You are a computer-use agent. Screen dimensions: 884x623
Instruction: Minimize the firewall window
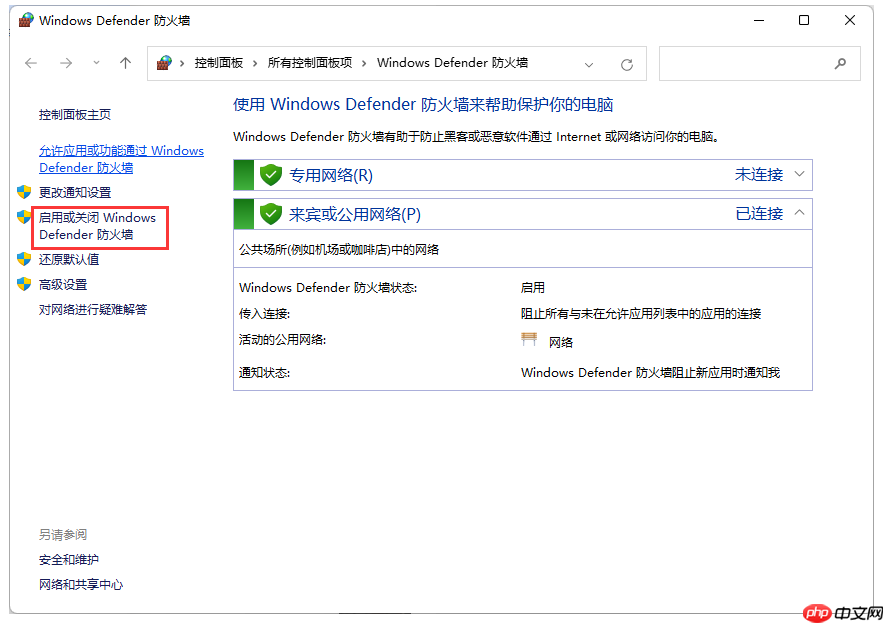coord(759,20)
